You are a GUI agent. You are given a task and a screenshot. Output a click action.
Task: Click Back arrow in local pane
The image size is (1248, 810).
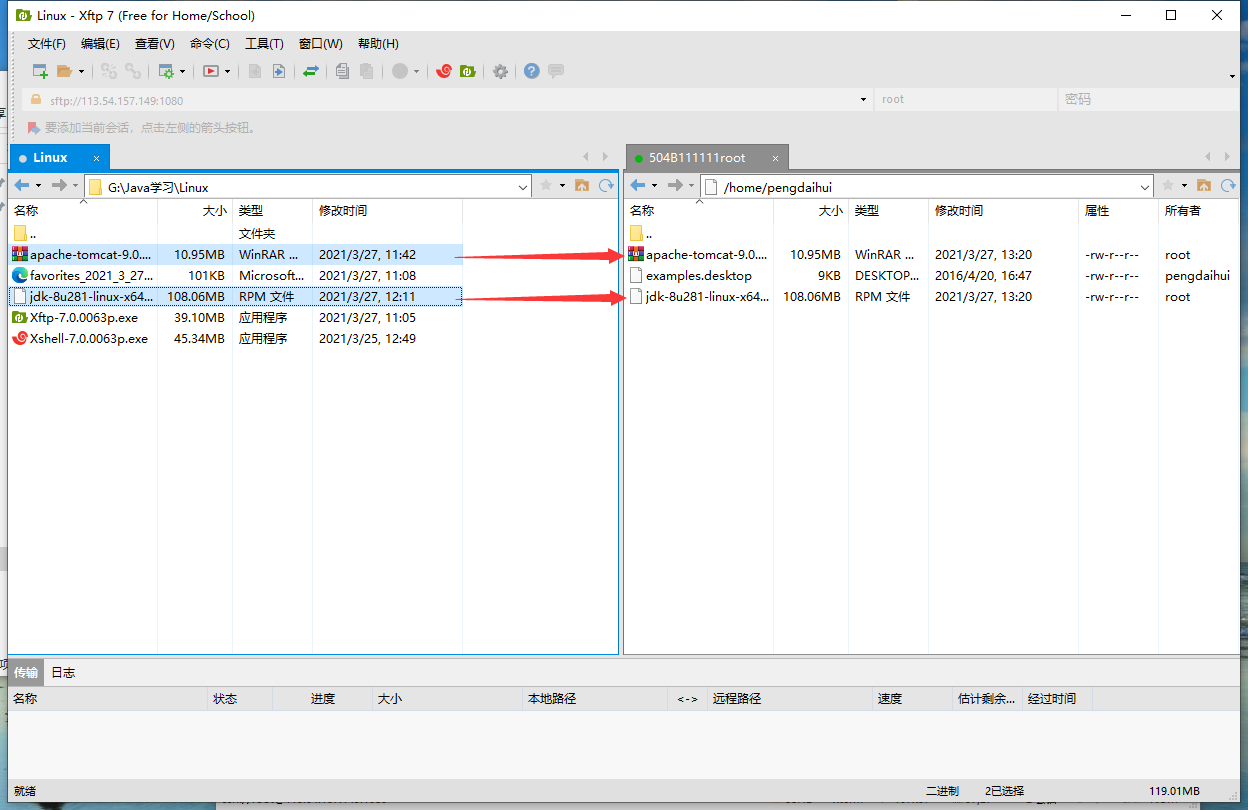coord(22,185)
